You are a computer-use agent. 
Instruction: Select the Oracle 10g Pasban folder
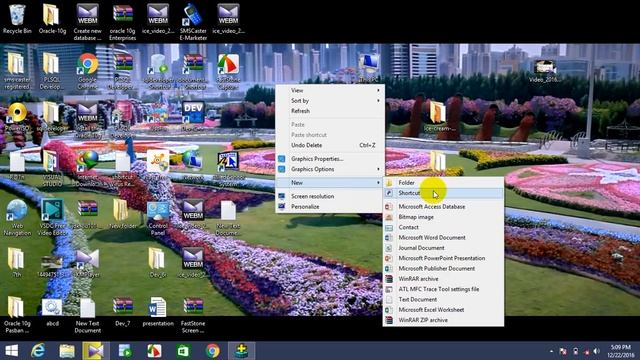click(17, 315)
